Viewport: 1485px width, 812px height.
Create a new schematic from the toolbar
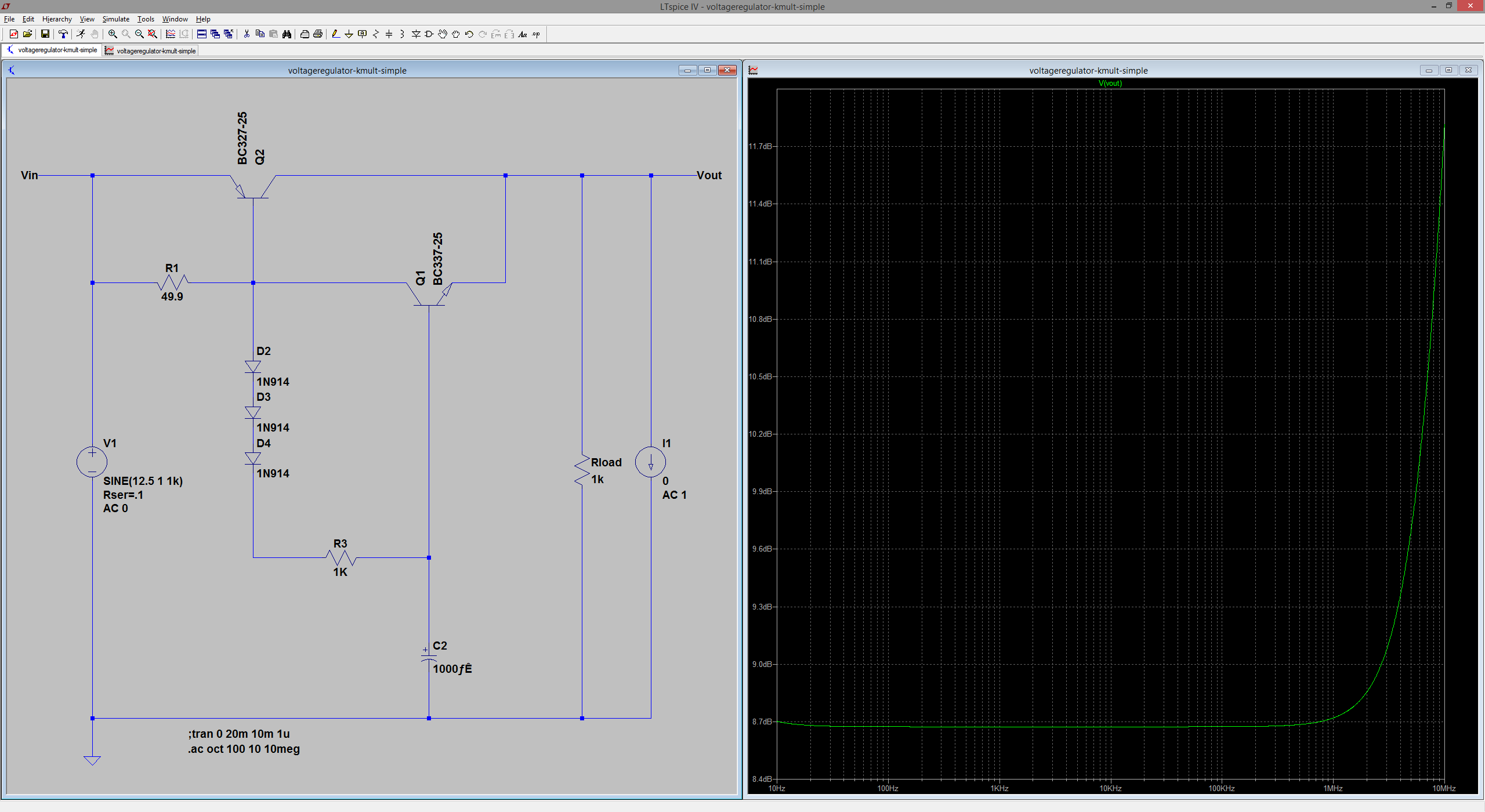tap(14, 34)
